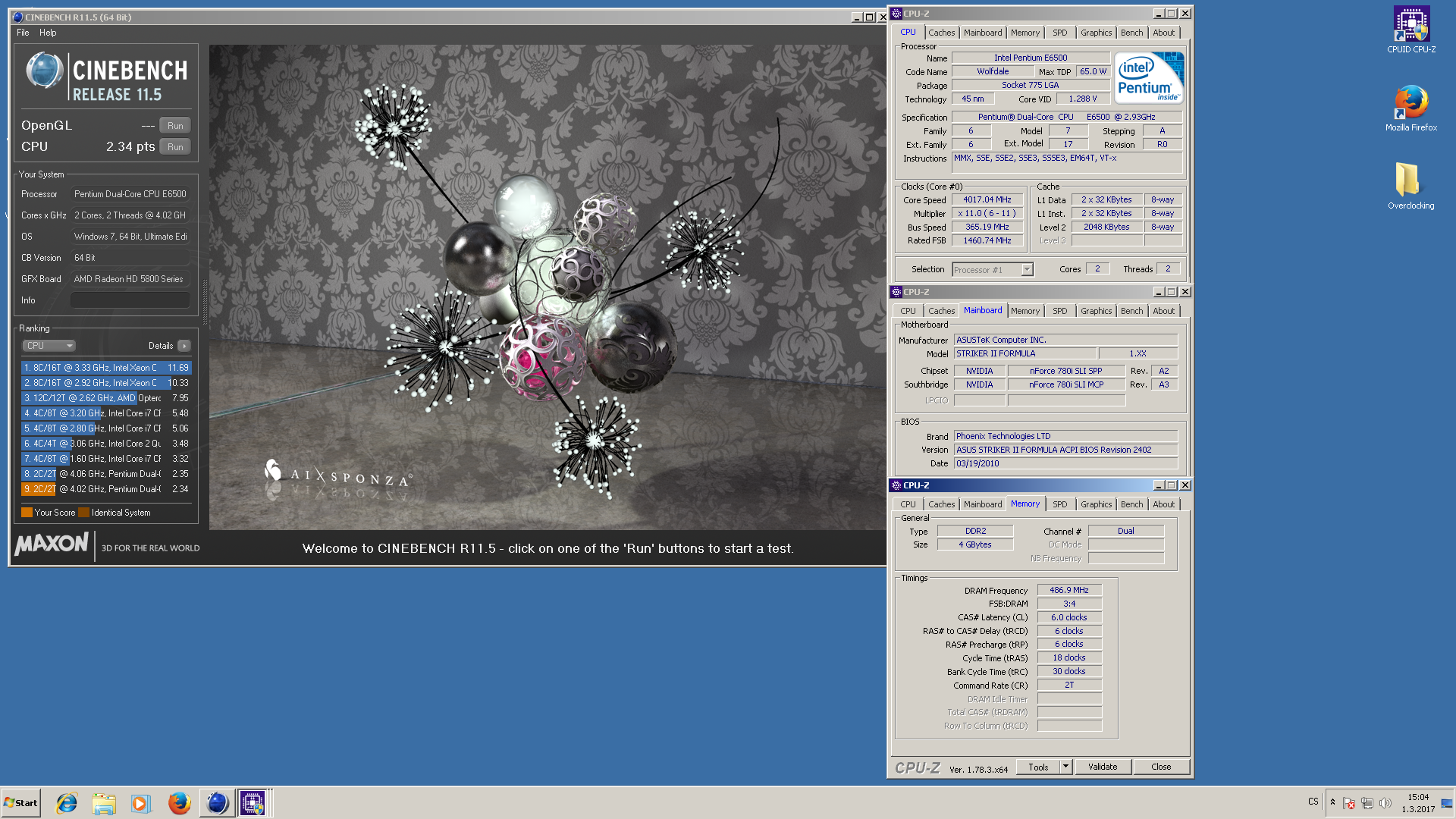Open CPUID CPU-Z desktop shortcut

point(1410,30)
